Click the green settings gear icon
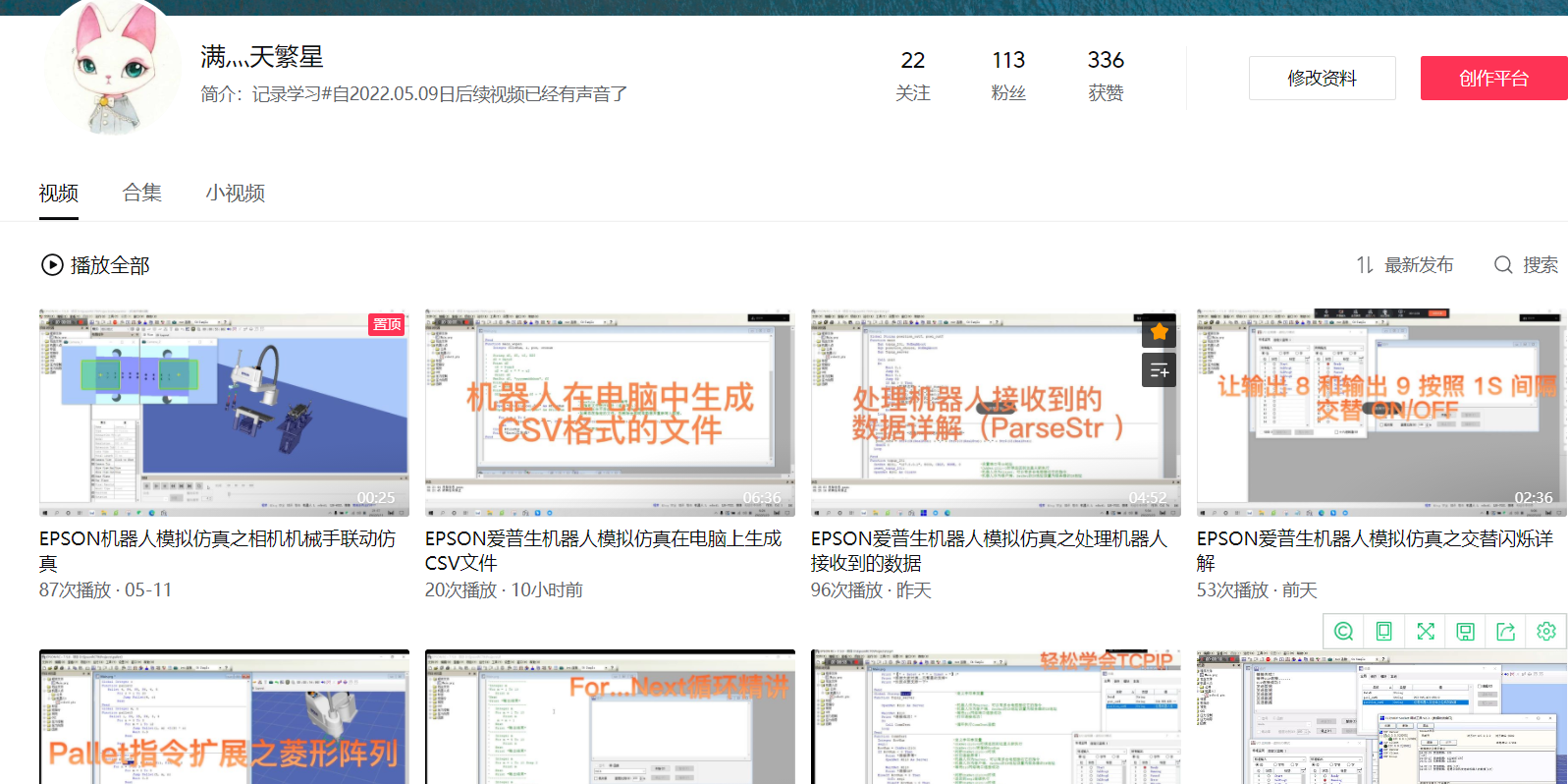Image resolution: width=1568 pixels, height=784 pixels. coord(1545,632)
